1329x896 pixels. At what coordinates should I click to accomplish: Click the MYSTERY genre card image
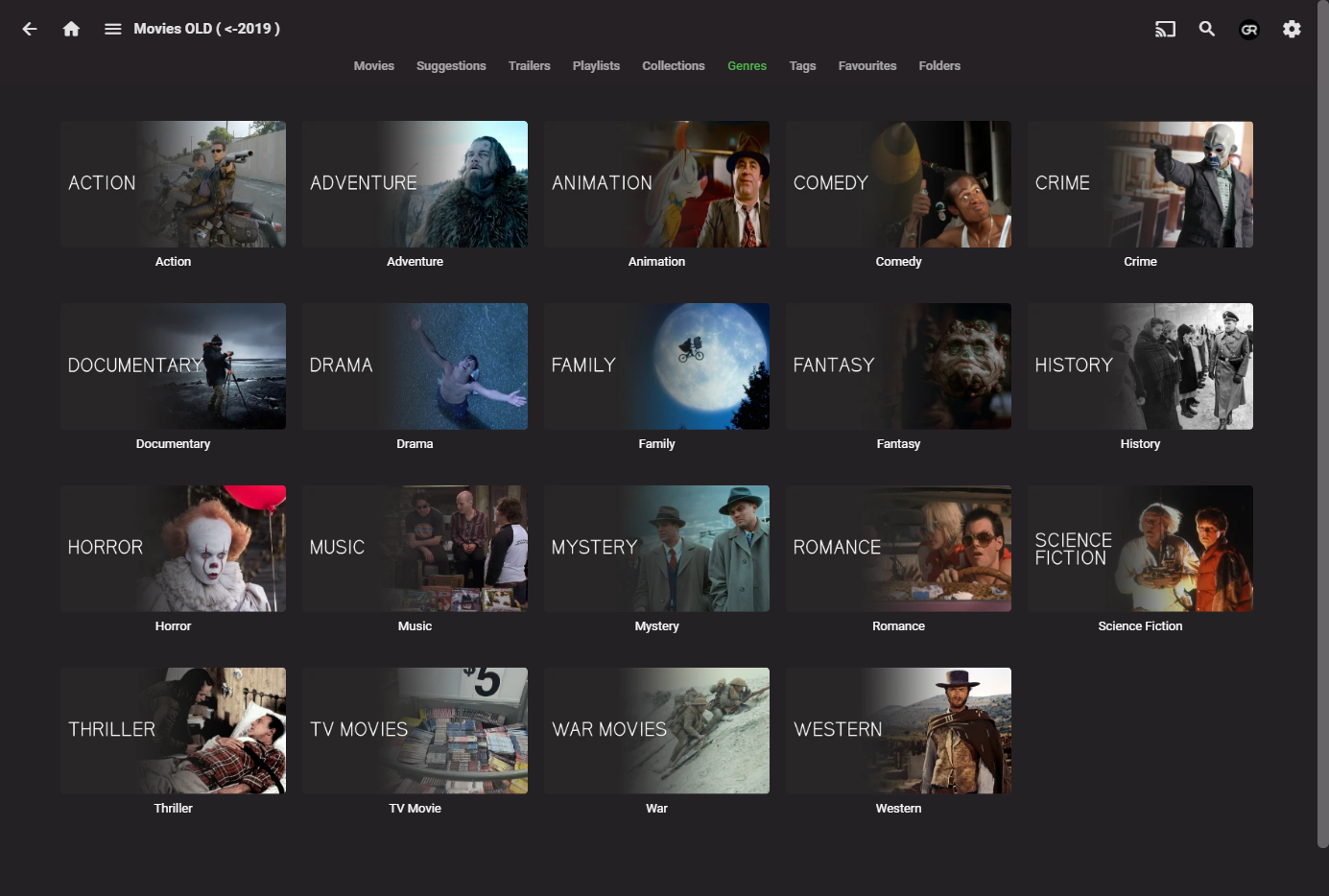(x=656, y=549)
